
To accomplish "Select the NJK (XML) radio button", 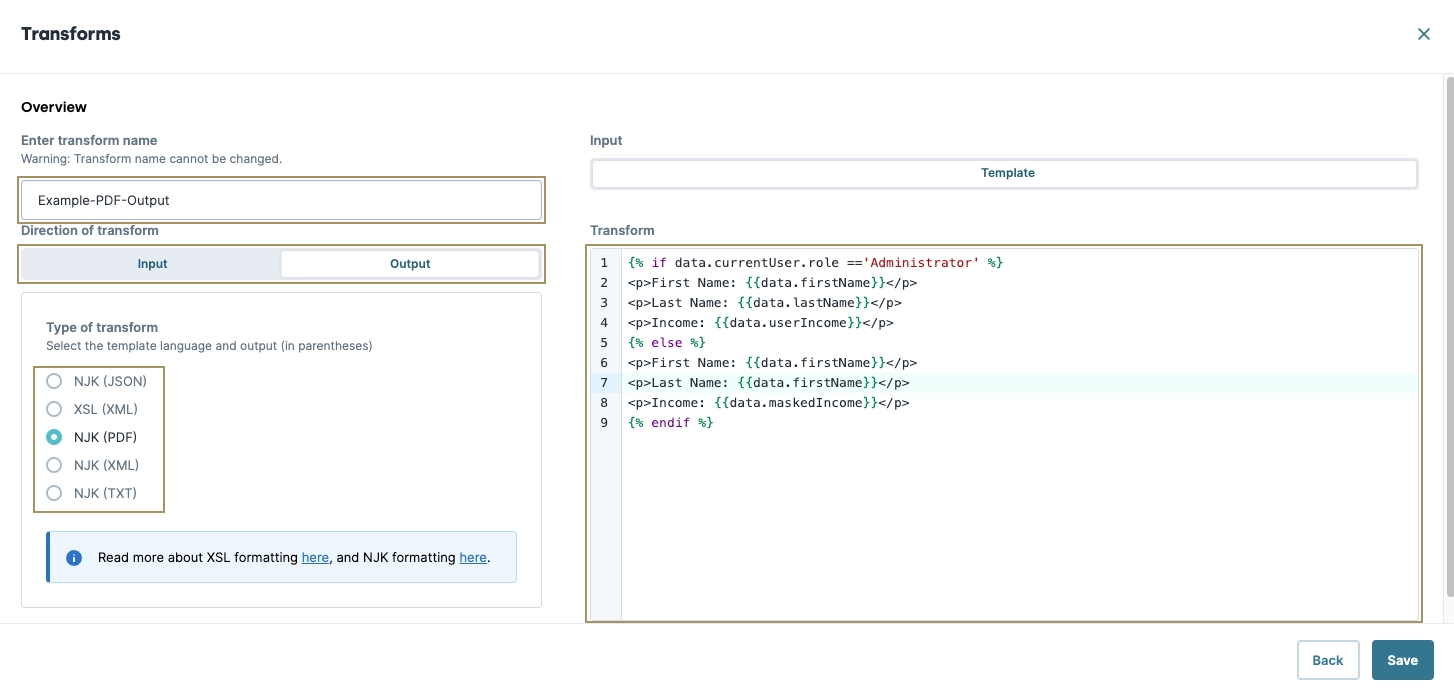I will [x=55, y=465].
